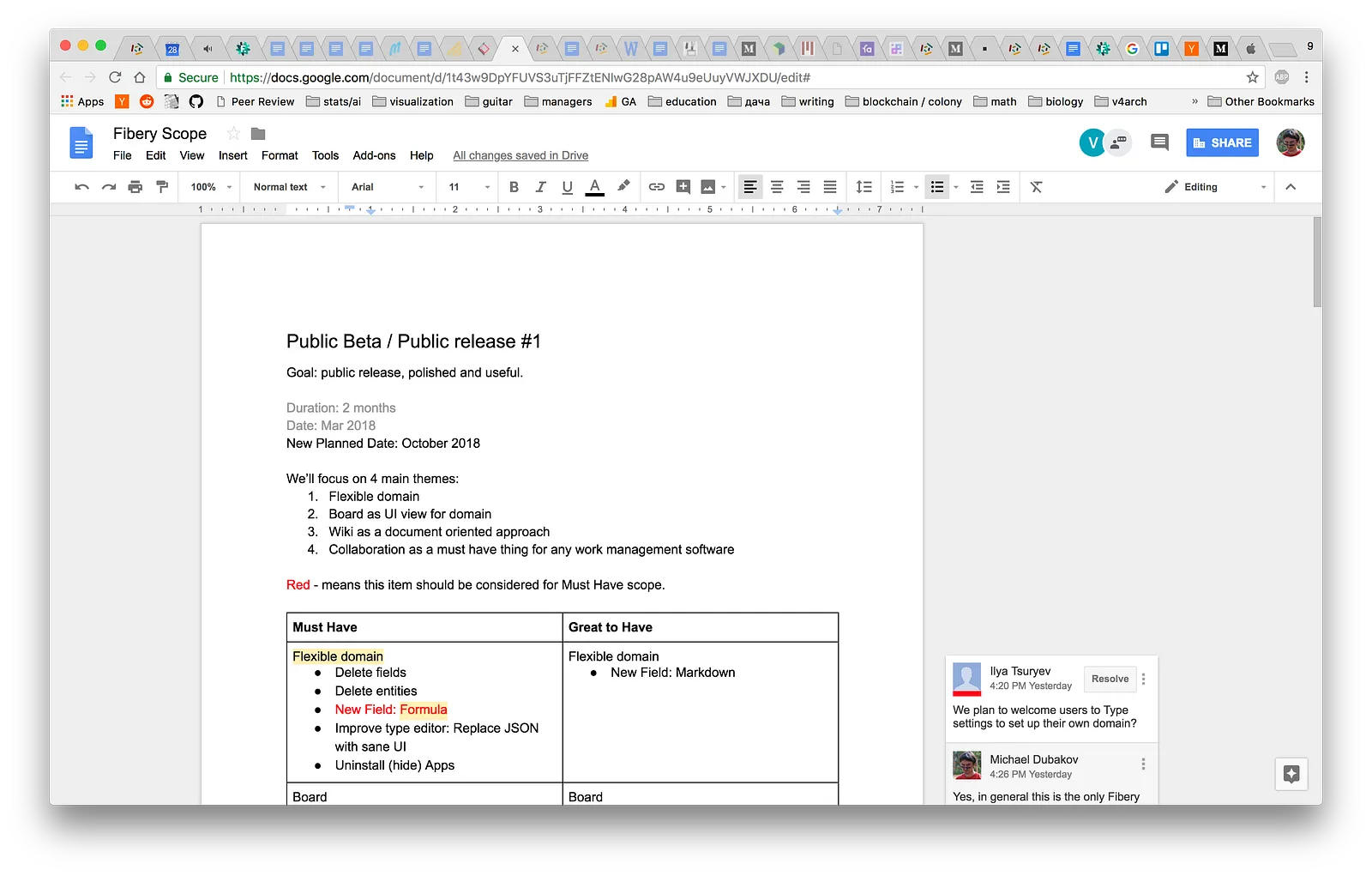Click the blue SHARE button
The height and width of the screenshot is (876, 1372).
tap(1222, 142)
